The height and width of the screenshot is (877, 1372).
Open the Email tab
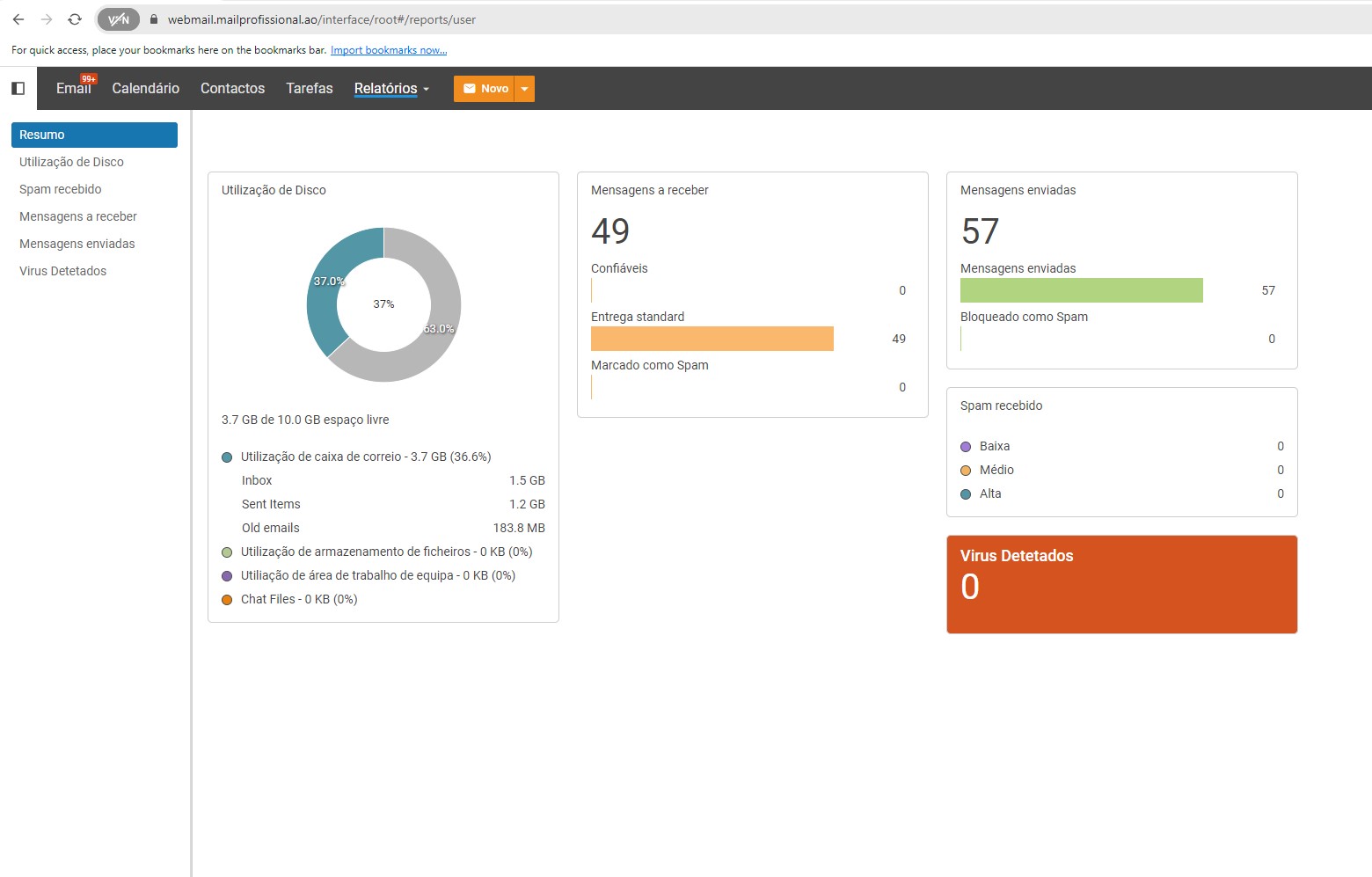[73, 88]
